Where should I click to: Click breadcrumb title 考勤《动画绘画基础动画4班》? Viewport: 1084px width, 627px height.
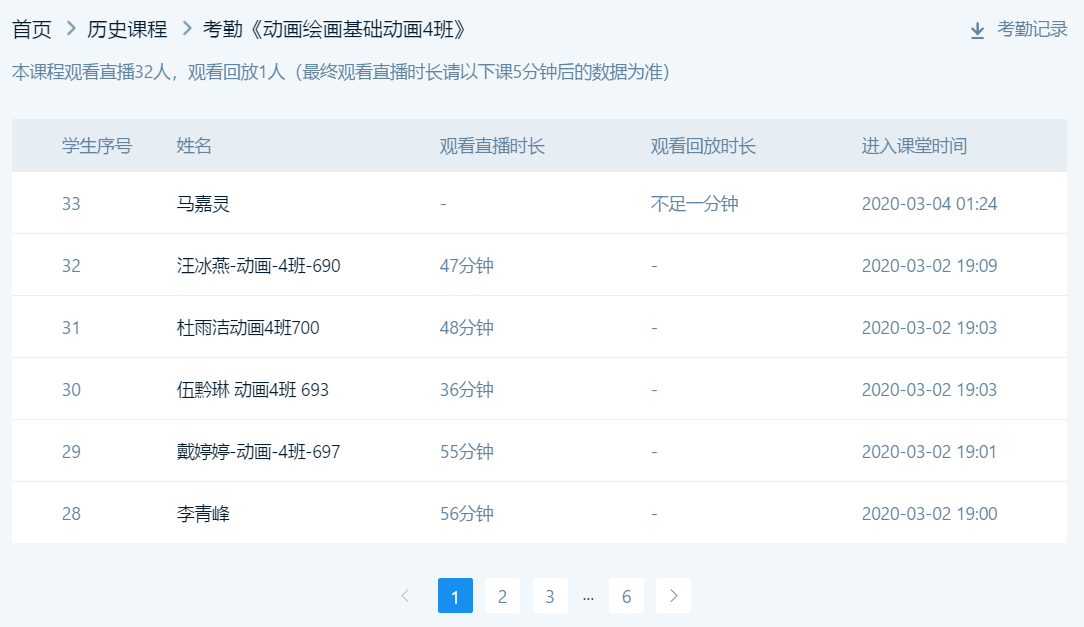click(x=335, y=29)
